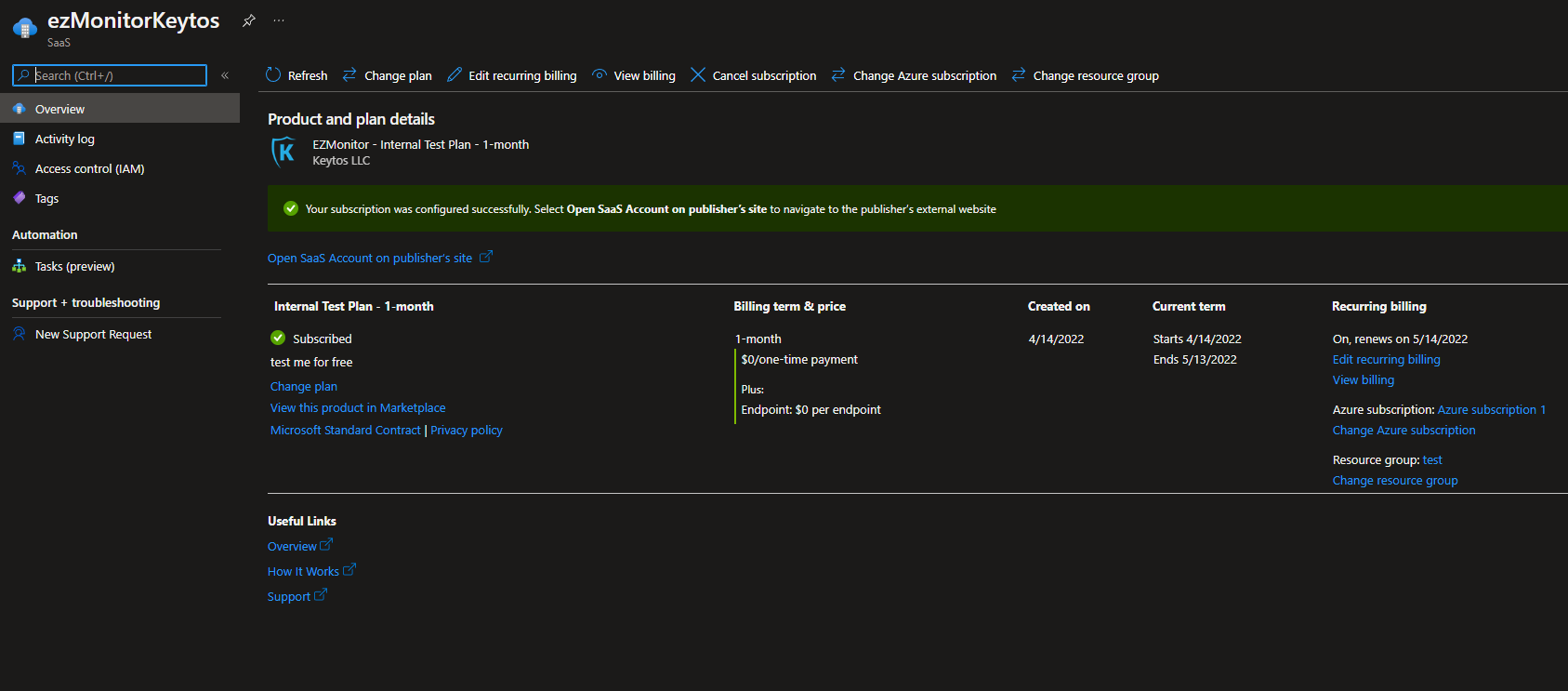
Task: Open SaaS Account on publisher's site link
Action: (370, 258)
